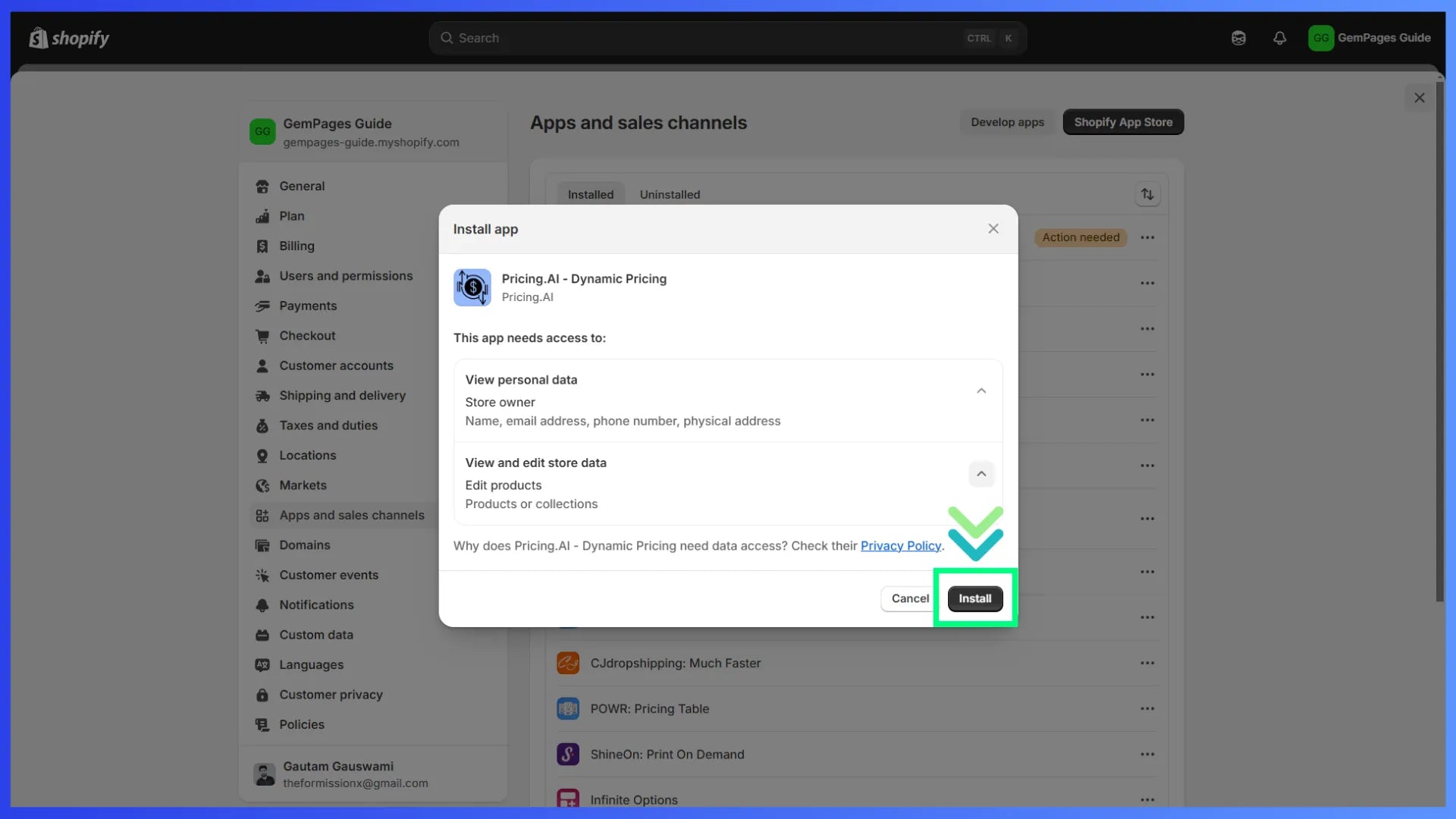Open options menu for CJdropshipping: Much Faster
The width and height of the screenshot is (1456, 819).
[x=1147, y=664]
